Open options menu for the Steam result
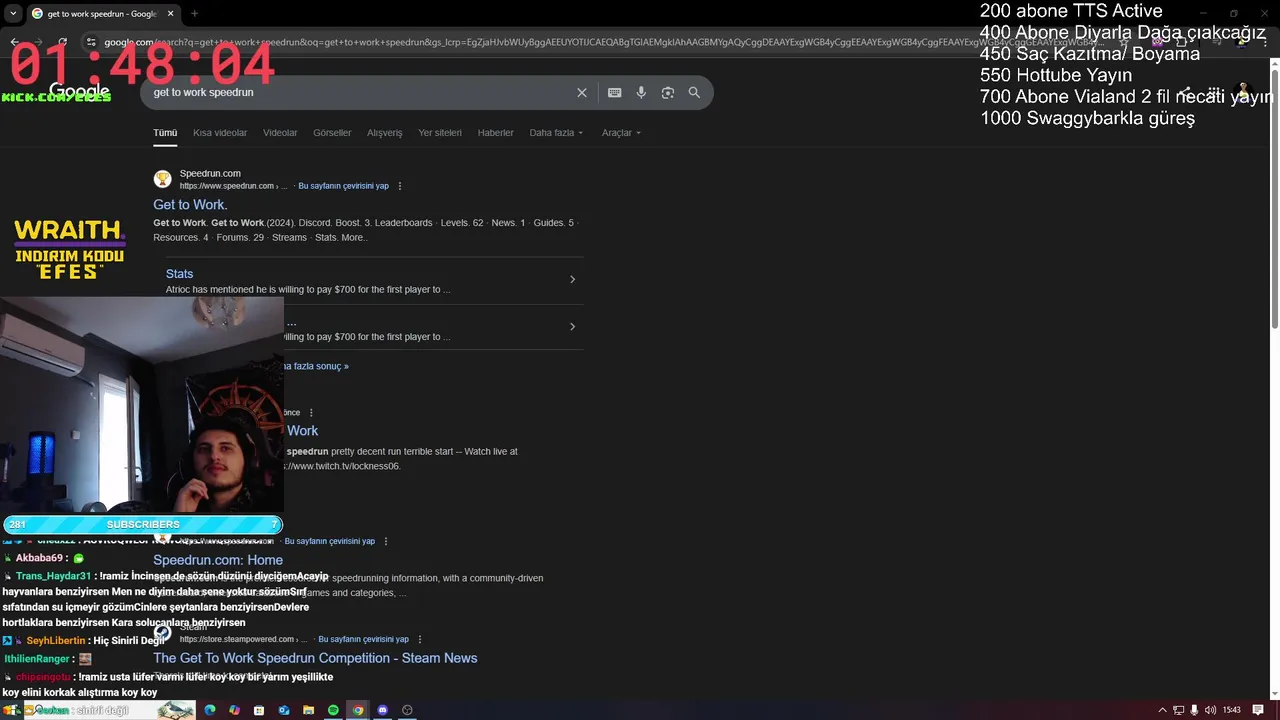The image size is (1280, 720). pos(420,639)
